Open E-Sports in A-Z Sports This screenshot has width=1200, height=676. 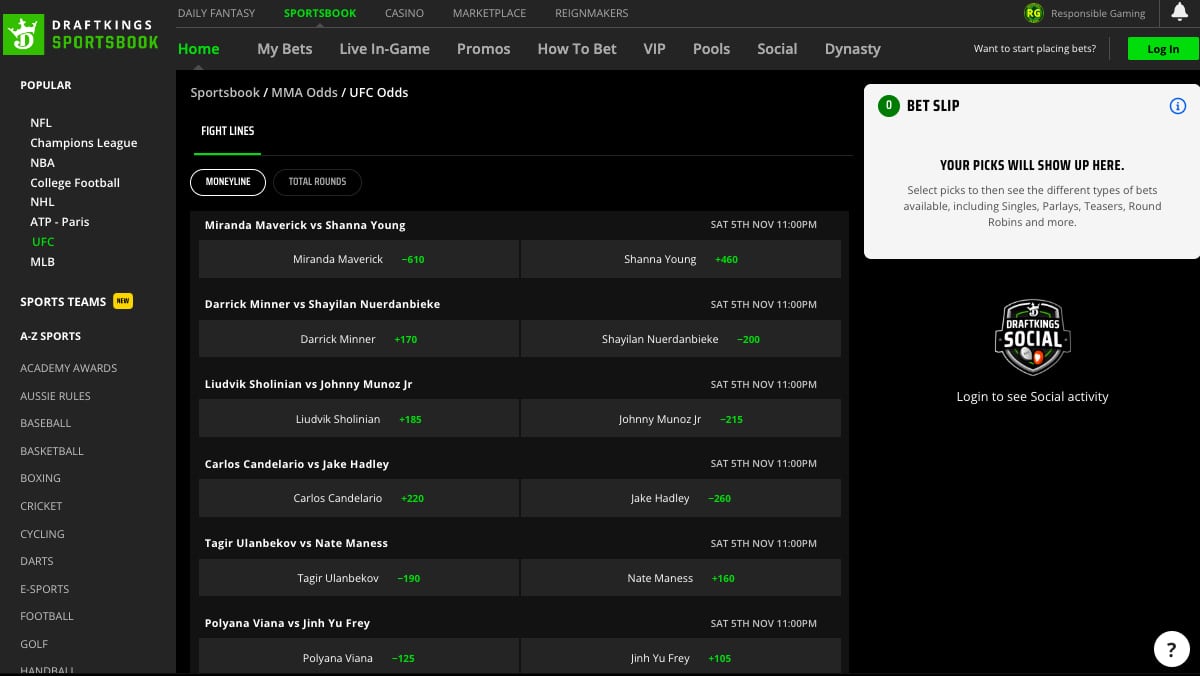tap(45, 589)
